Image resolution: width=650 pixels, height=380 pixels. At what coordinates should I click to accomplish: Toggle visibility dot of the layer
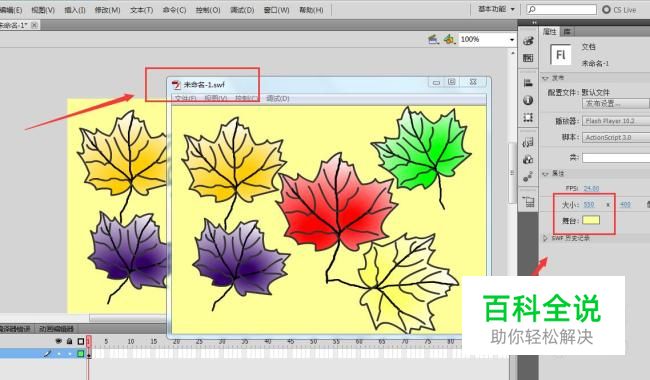pos(58,353)
